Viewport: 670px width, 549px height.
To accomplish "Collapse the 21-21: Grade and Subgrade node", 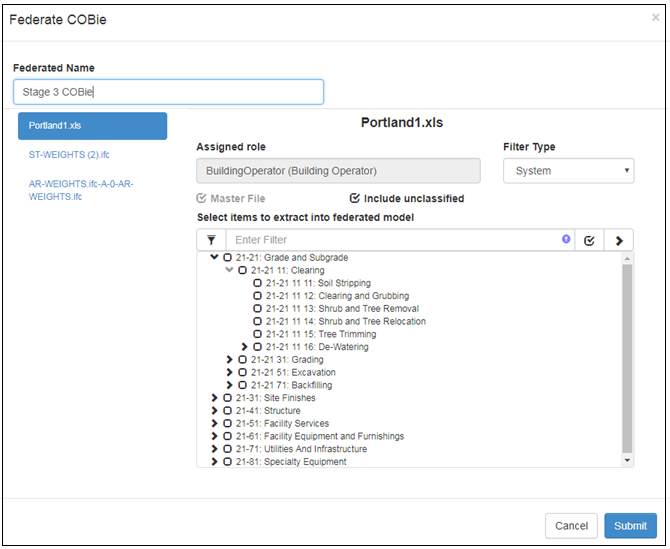I will pos(214,257).
